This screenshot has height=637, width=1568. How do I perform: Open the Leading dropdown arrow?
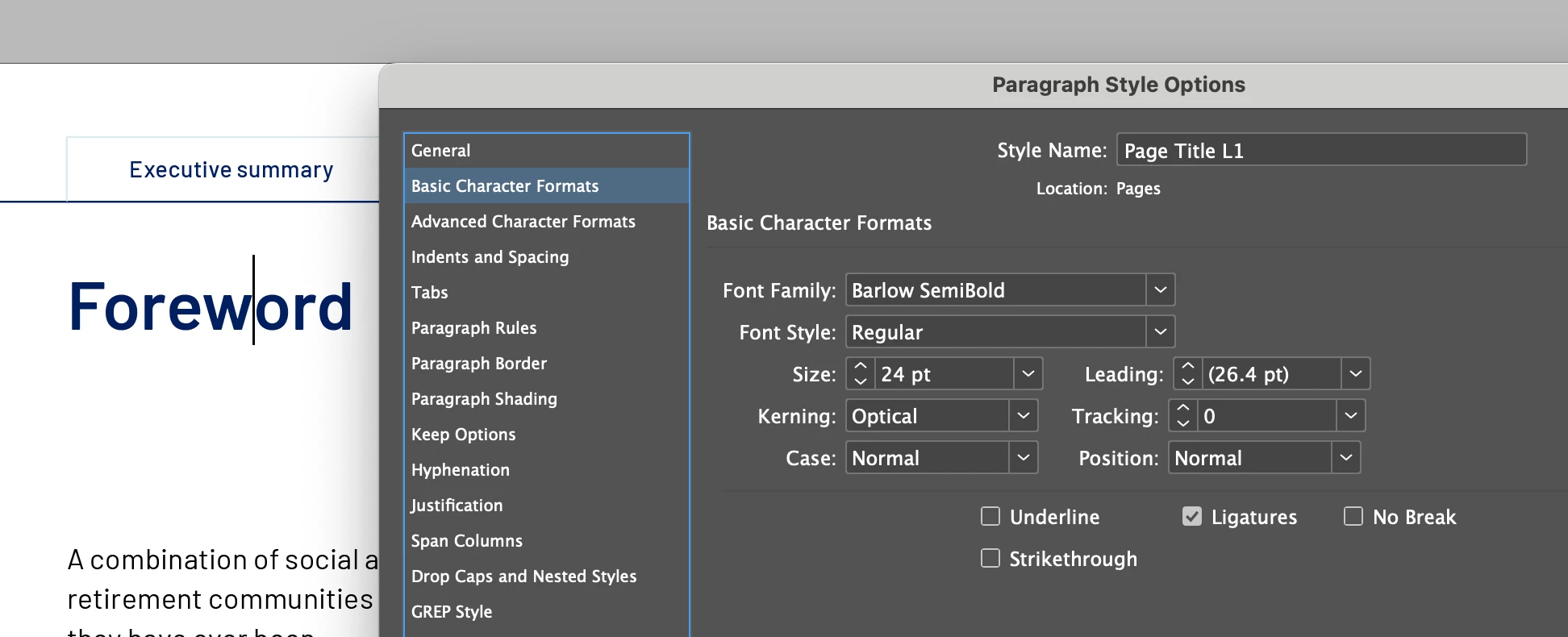[x=1355, y=374]
